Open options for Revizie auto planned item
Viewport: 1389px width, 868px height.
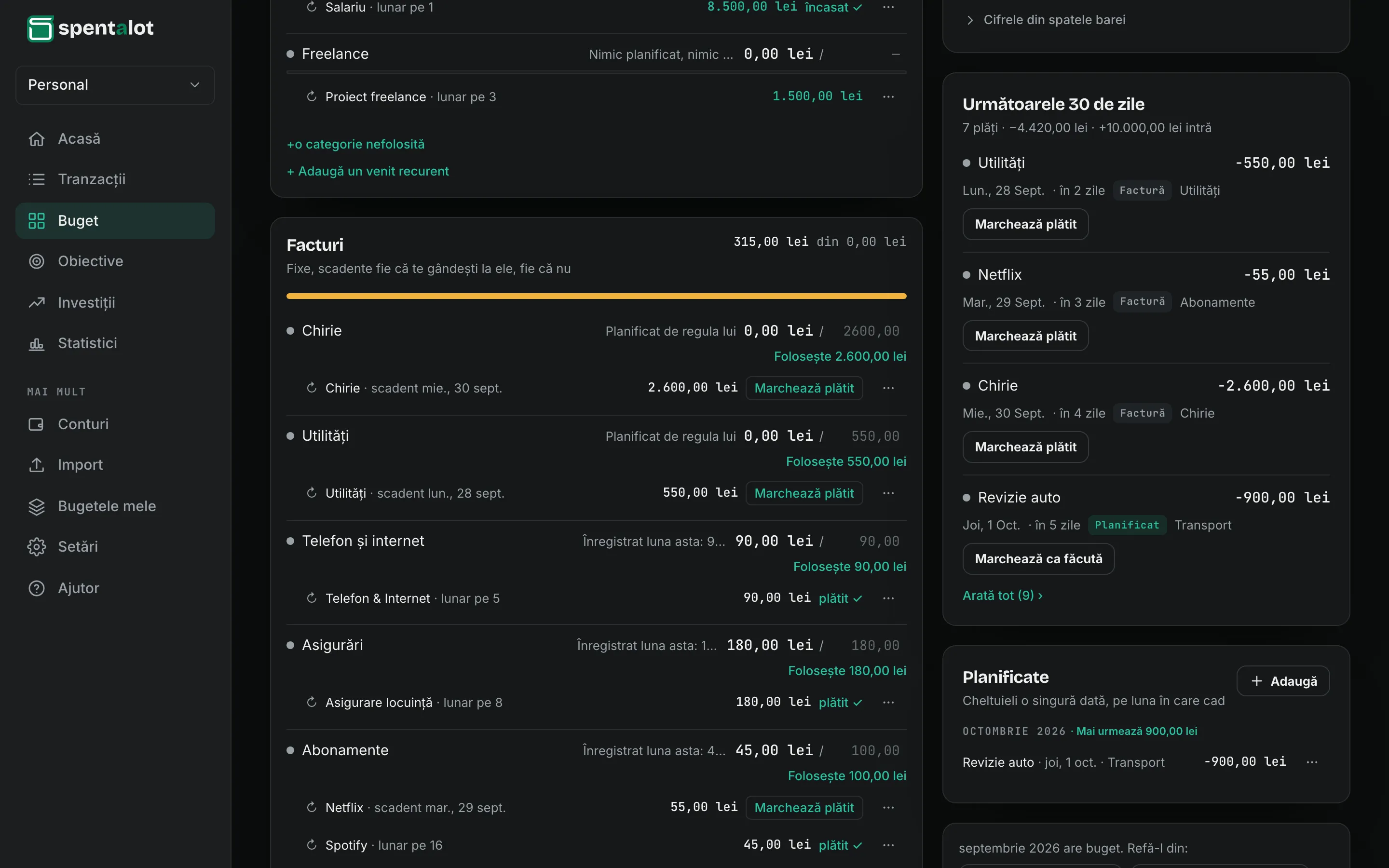(1312, 762)
